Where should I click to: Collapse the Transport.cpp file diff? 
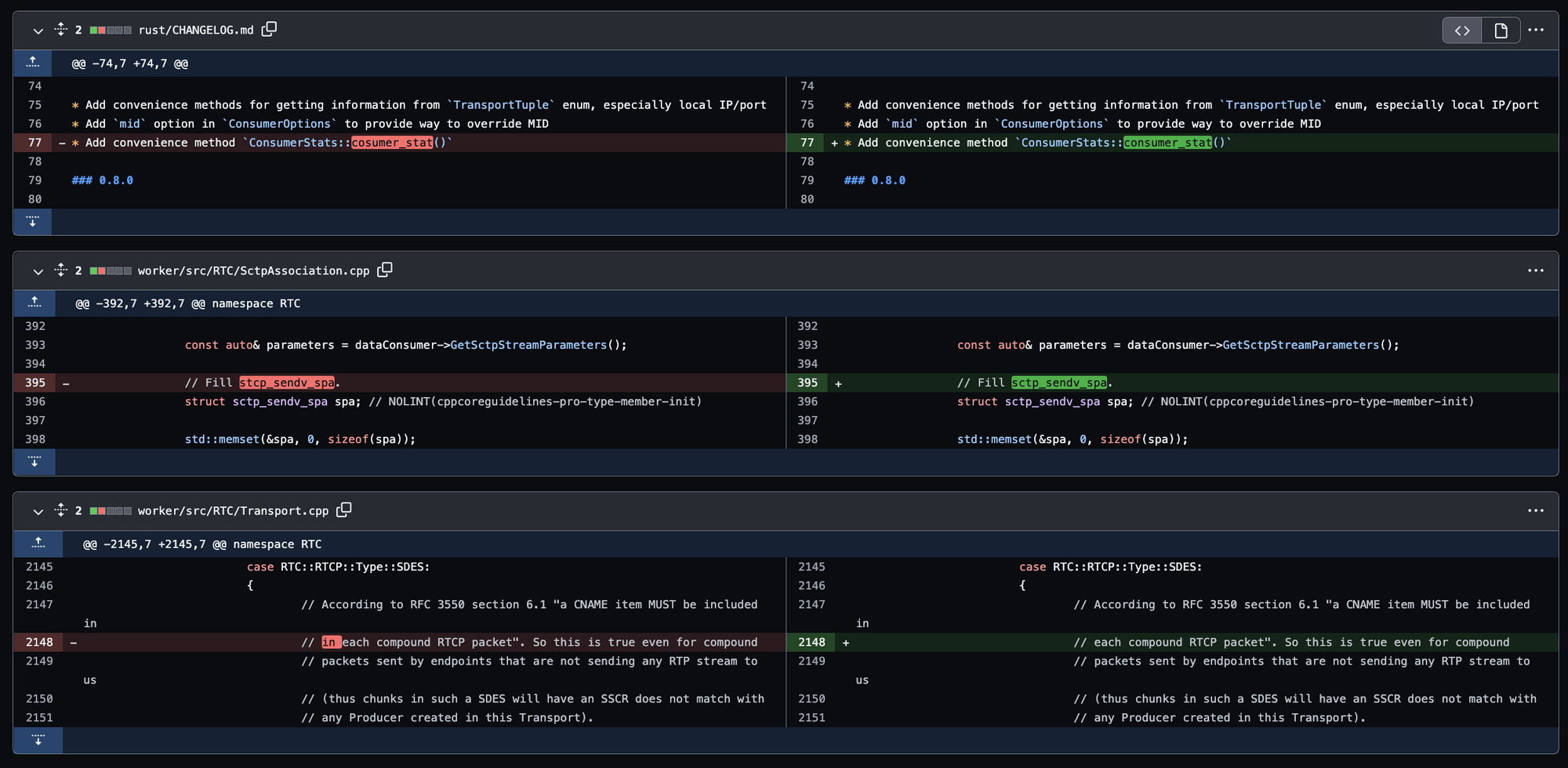pyautogui.click(x=38, y=511)
